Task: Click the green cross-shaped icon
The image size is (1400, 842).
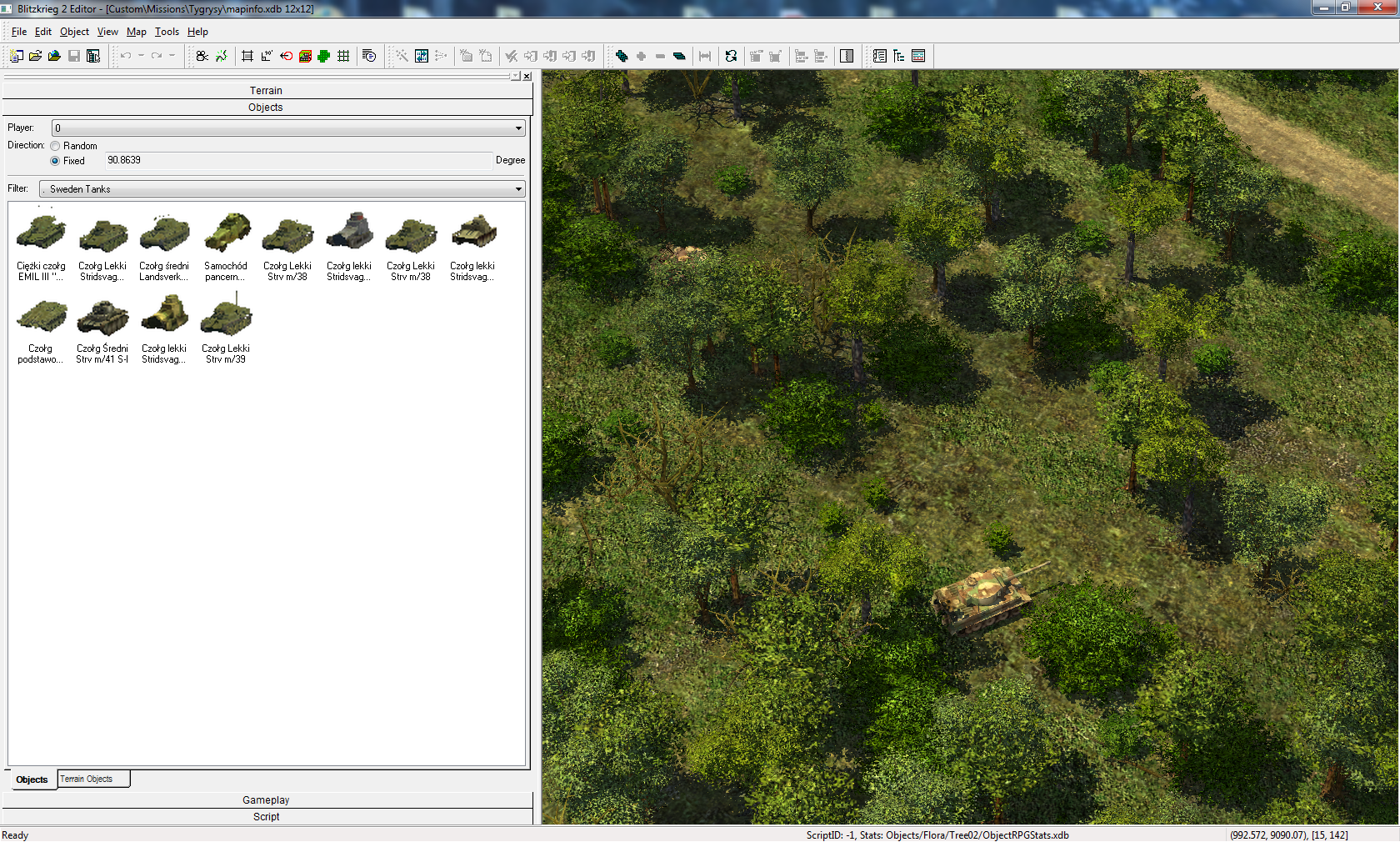Action: (324, 56)
